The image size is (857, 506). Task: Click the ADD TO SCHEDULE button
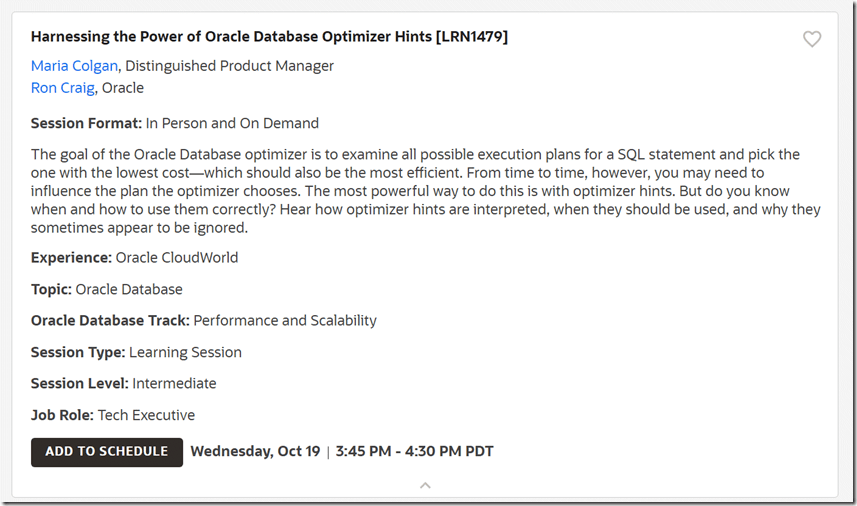tap(107, 452)
